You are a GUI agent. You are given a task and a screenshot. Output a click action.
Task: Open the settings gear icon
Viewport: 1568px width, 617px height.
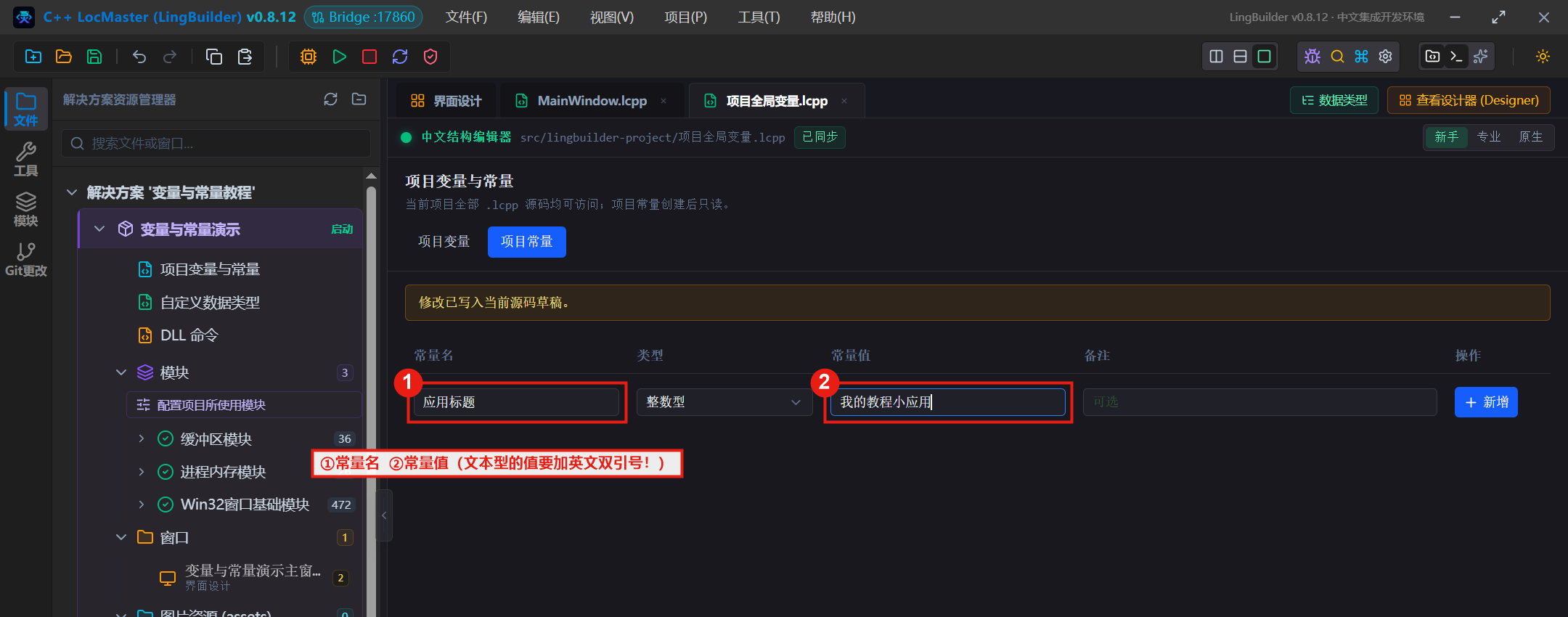[x=1385, y=57]
